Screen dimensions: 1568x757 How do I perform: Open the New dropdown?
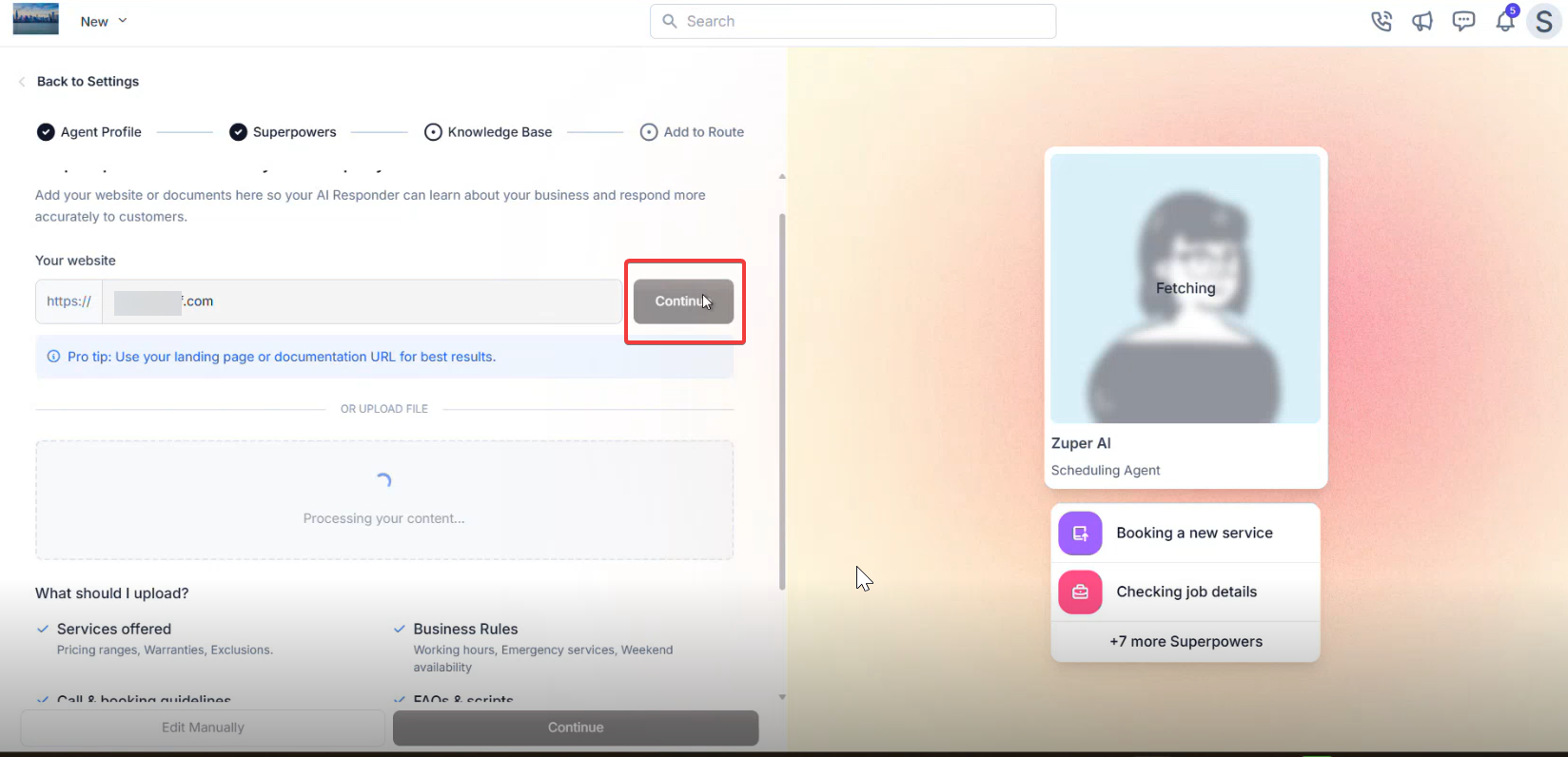(x=104, y=21)
